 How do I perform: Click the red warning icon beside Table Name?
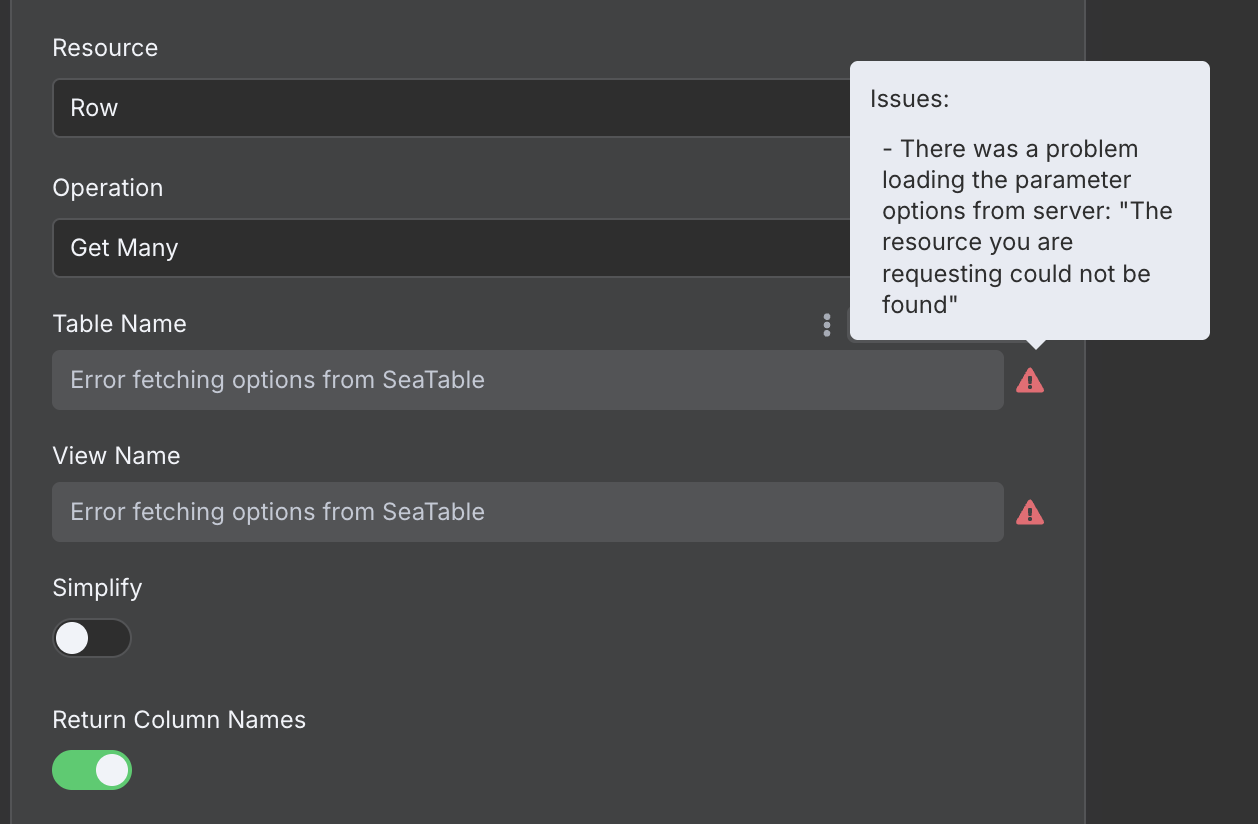1030,381
